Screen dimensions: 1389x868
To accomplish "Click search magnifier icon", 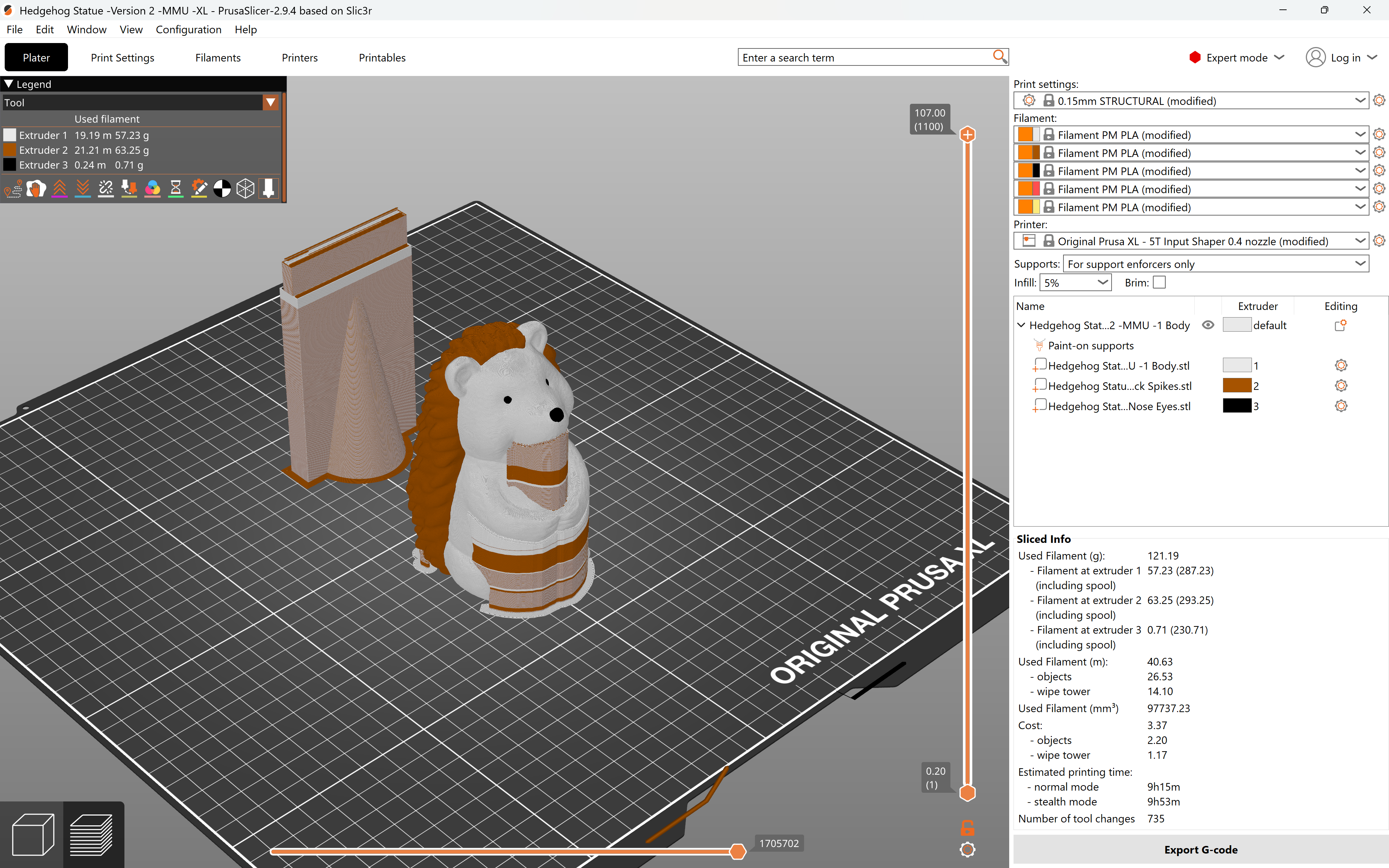I will (x=999, y=57).
